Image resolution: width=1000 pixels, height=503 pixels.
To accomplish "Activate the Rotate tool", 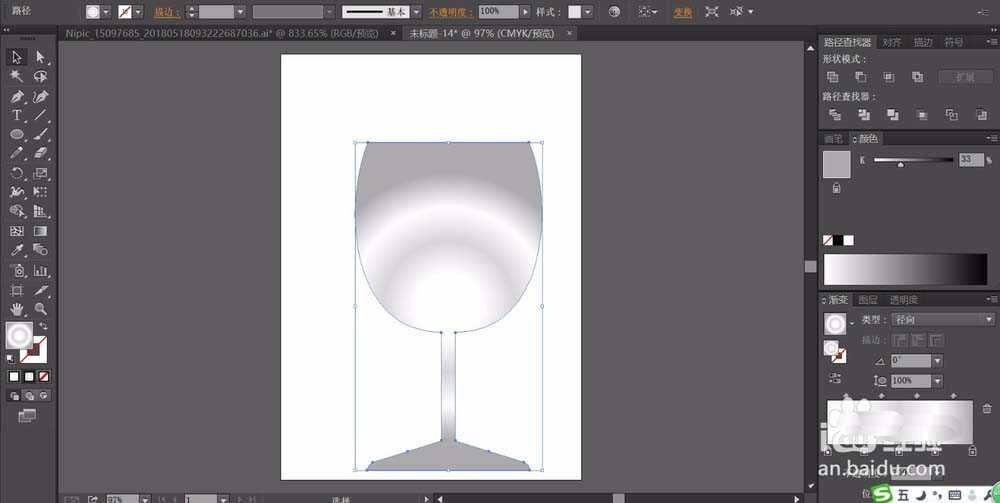I will click(x=17, y=173).
